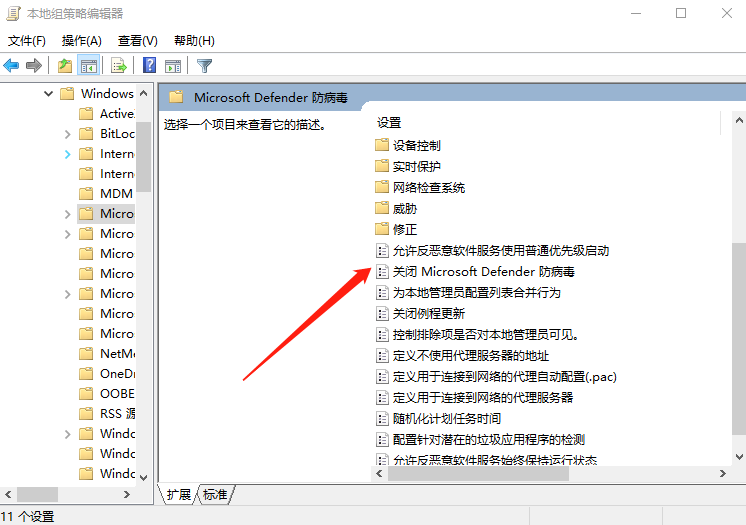The image size is (746, 525).
Task: Go up one level with folder icon
Action: pyautogui.click(x=65, y=66)
